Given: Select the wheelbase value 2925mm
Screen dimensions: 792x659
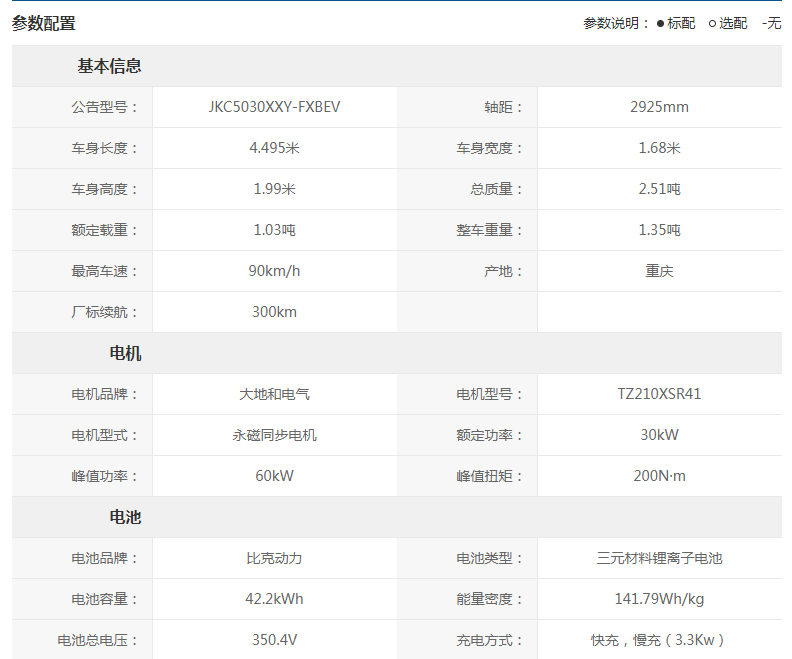Looking at the screenshot, I should 659,107.
